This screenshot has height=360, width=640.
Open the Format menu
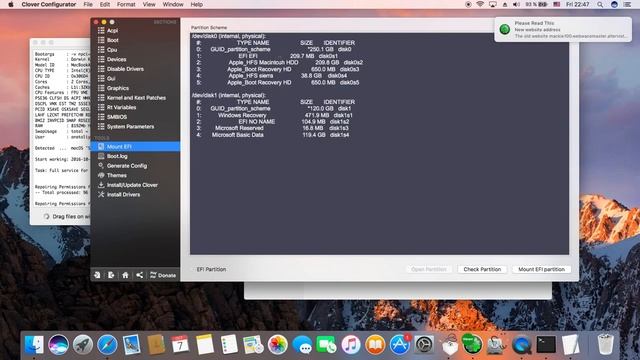pyautogui.click(x=126, y=4)
